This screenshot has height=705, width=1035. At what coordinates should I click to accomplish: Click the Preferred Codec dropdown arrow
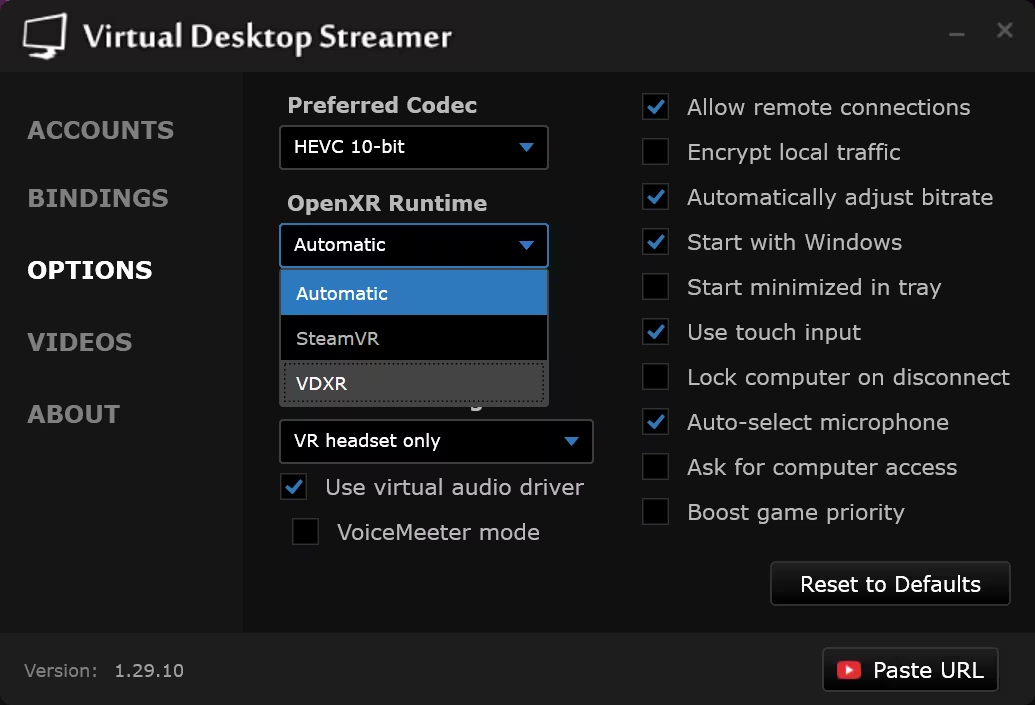coord(526,147)
